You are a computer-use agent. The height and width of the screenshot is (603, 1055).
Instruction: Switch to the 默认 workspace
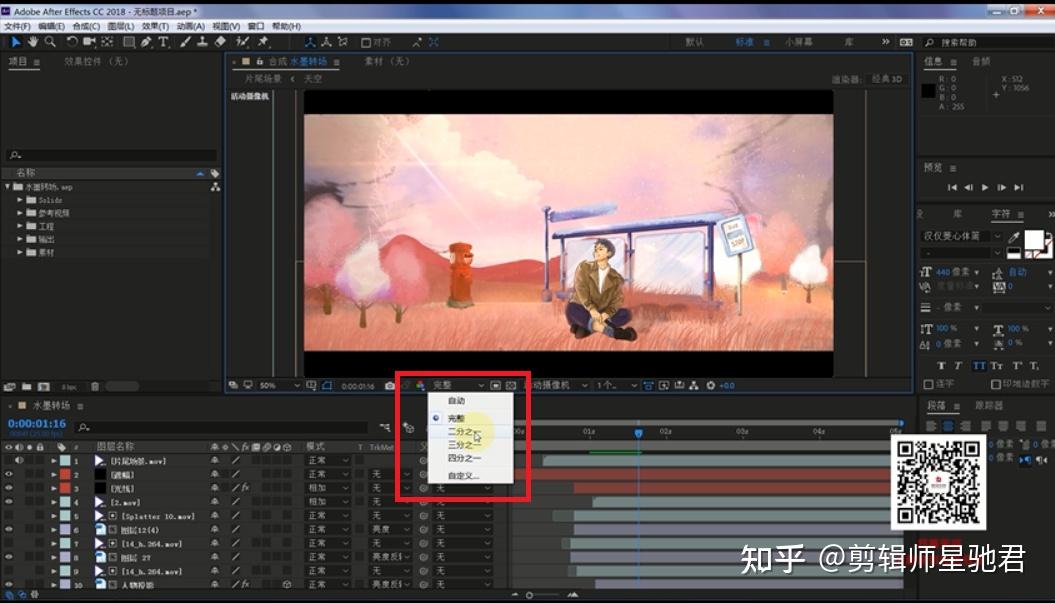[x=694, y=42]
